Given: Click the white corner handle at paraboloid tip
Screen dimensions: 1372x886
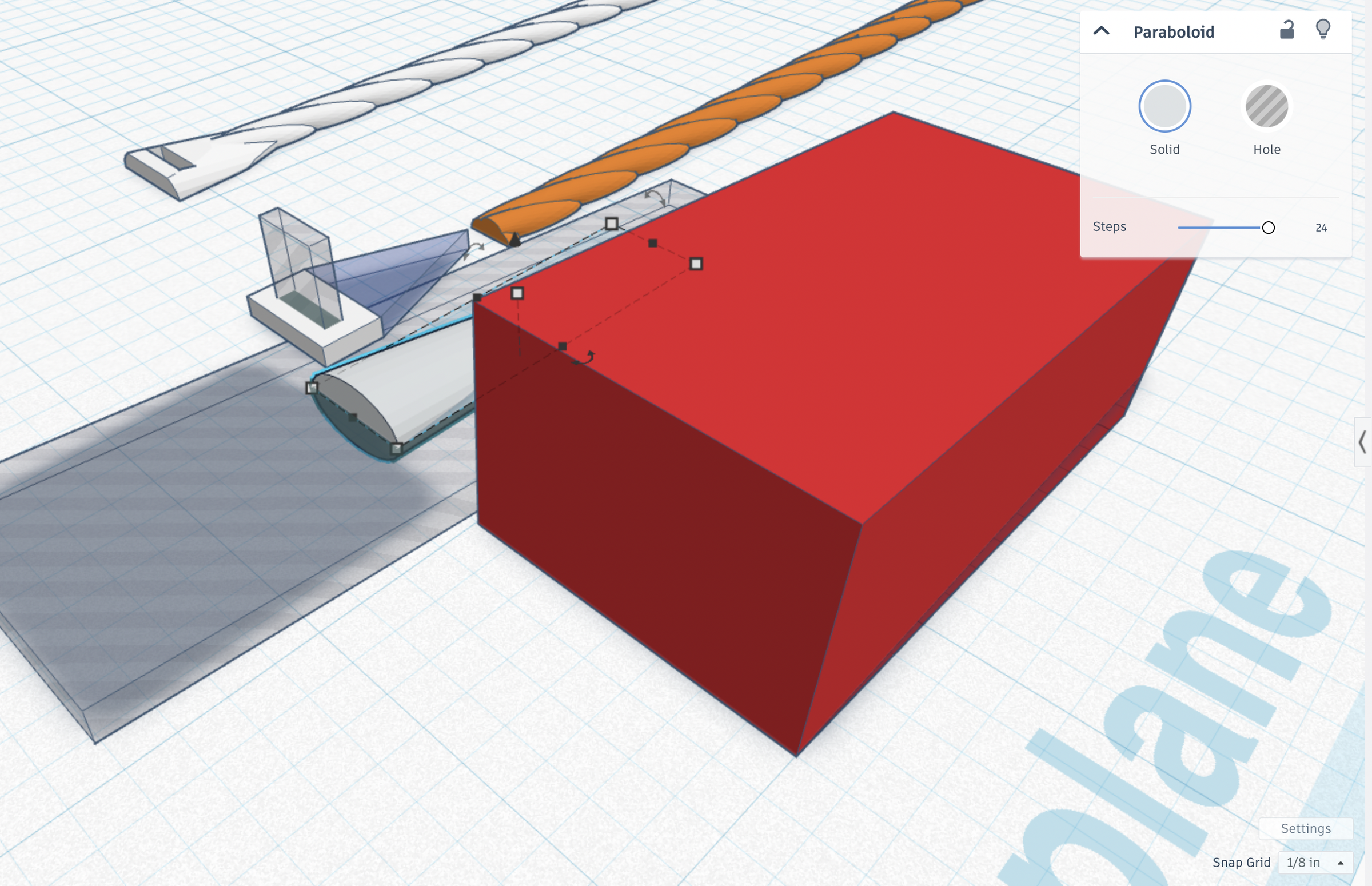Looking at the screenshot, I should [311, 388].
